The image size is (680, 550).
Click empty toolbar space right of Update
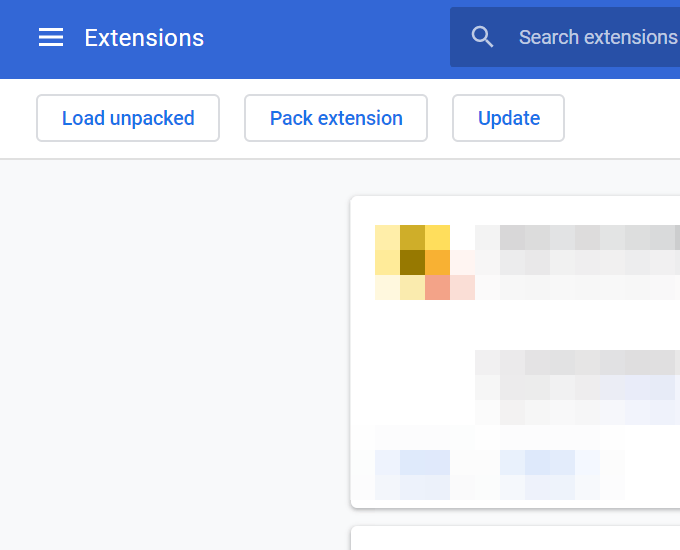[620, 118]
